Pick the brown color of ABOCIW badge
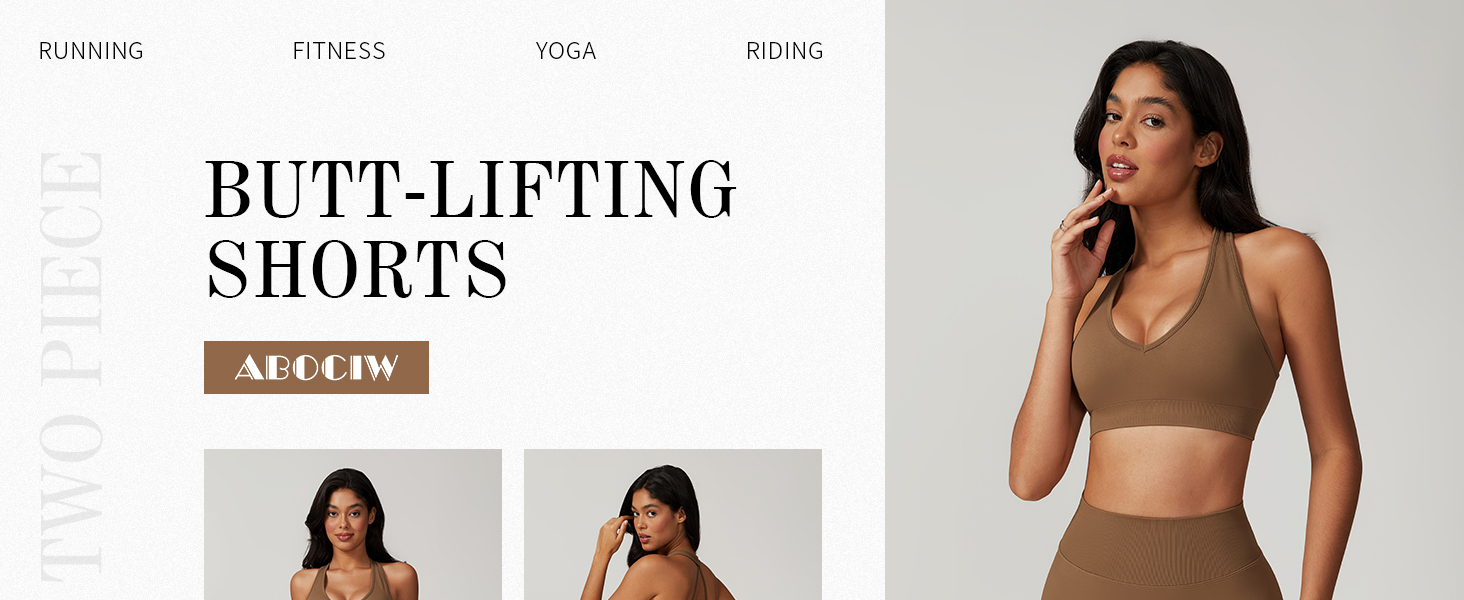The width and height of the screenshot is (1464, 600). pyautogui.click(x=316, y=367)
